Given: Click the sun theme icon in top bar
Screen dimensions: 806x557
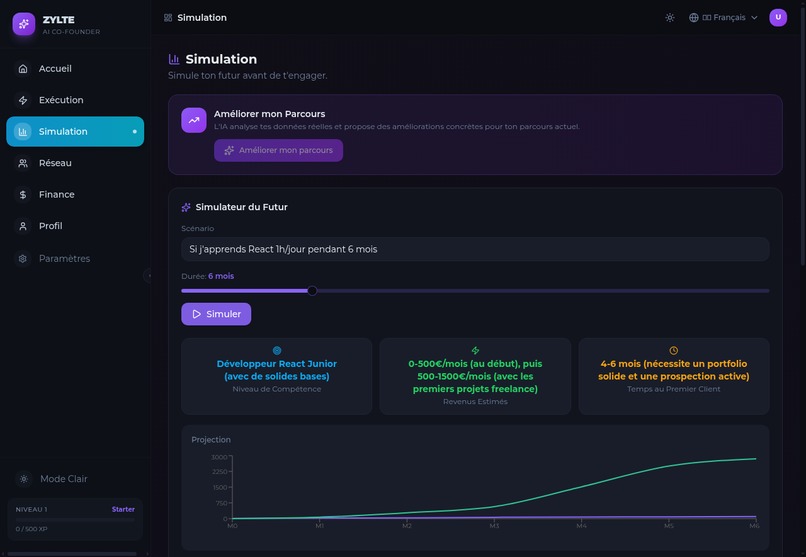Looking at the screenshot, I should [669, 17].
